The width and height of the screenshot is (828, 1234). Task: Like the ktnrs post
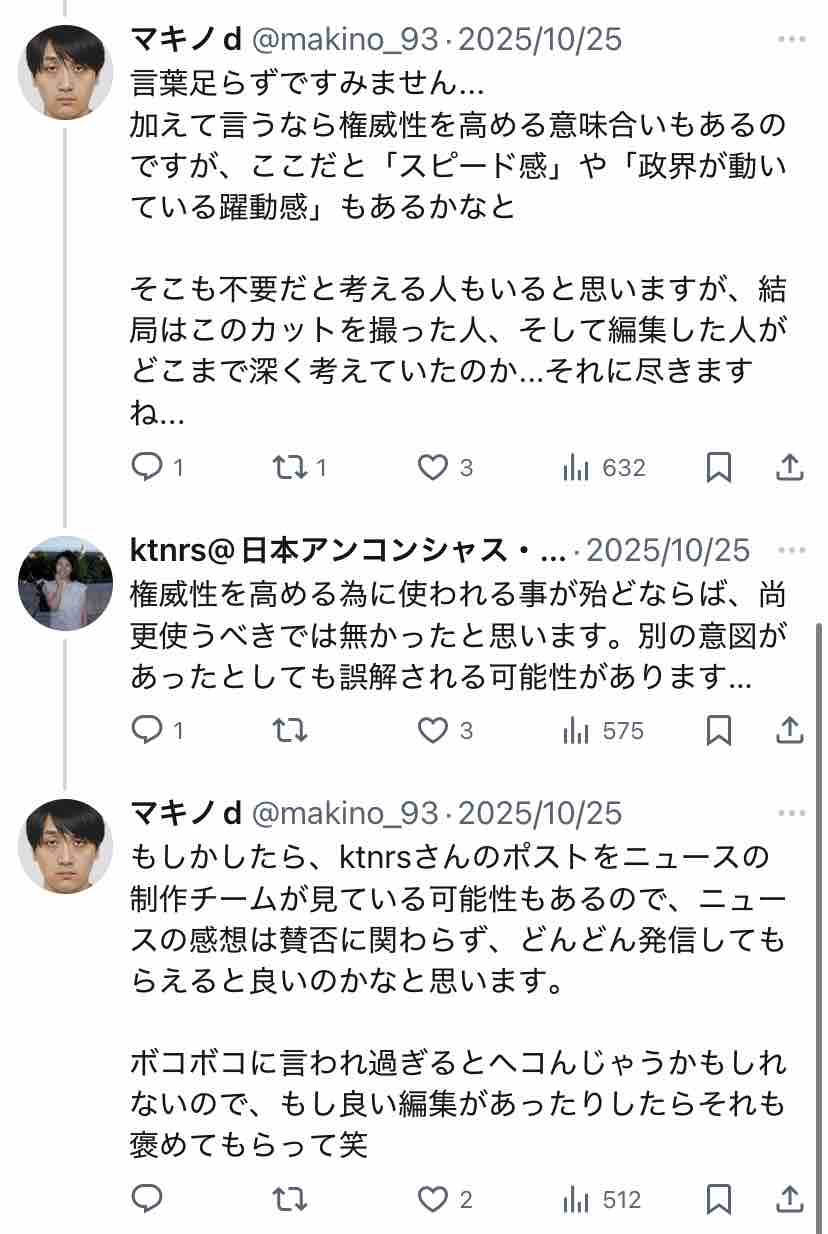pos(432,731)
